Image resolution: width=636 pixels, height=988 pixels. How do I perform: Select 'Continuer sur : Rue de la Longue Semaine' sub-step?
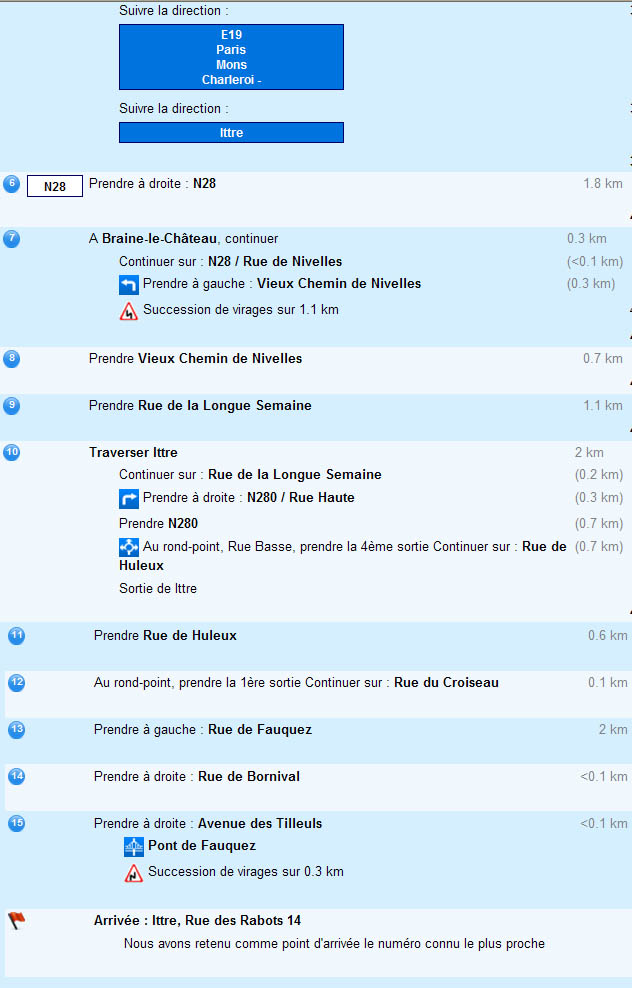(250, 474)
